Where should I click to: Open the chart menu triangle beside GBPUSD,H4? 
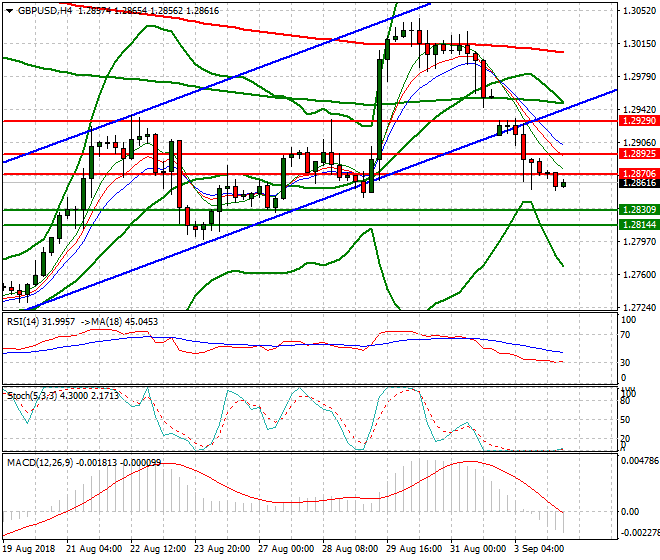coord(9,11)
